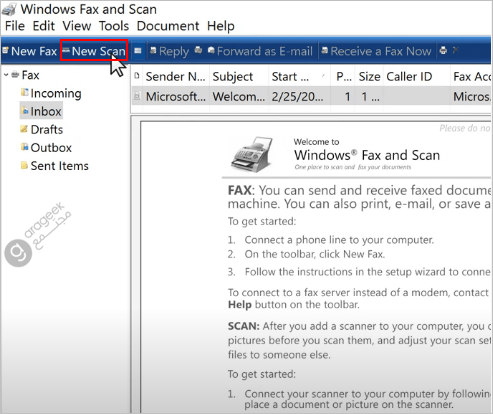Click the fax icon on the Microsoft row
Viewport: 493px width, 414px height.
[137, 96]
